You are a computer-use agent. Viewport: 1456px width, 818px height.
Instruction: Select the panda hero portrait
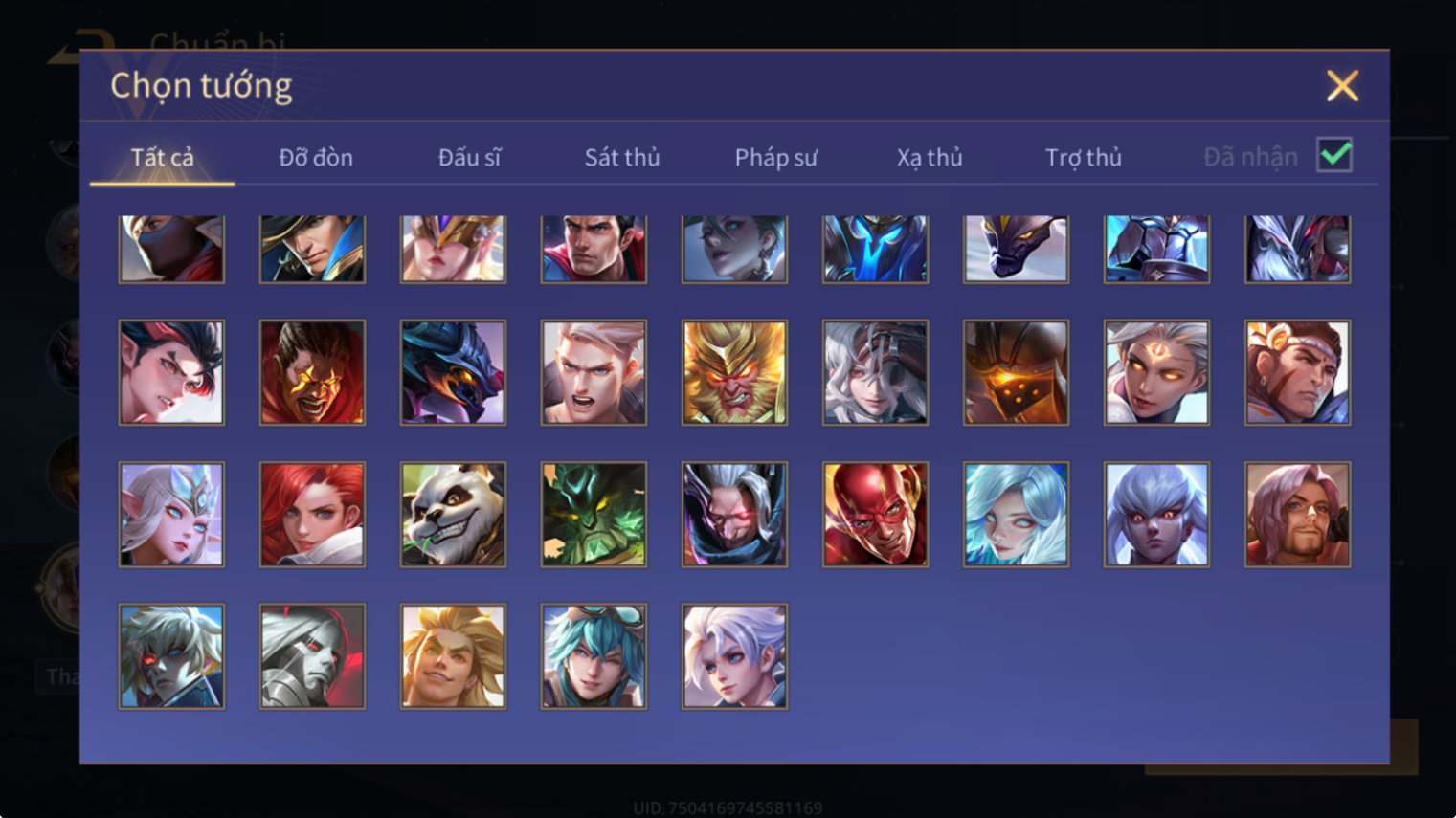point(453,515)
